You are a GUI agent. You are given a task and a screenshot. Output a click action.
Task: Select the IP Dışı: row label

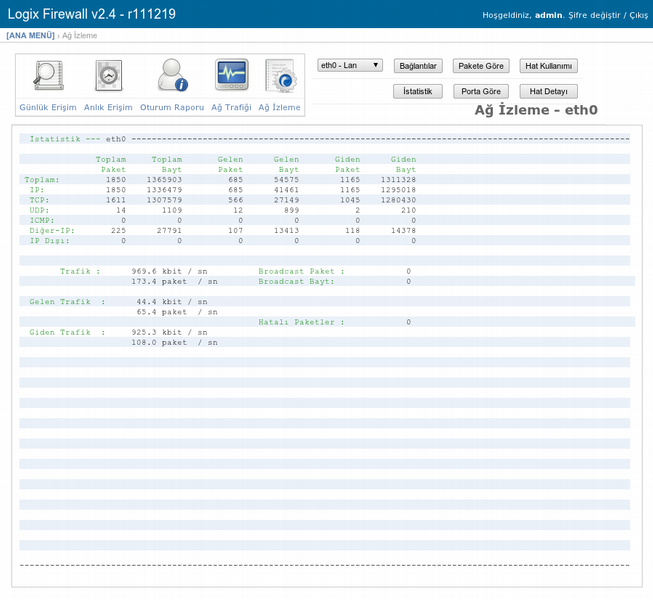pyautogui.click(x=49, y=241)
